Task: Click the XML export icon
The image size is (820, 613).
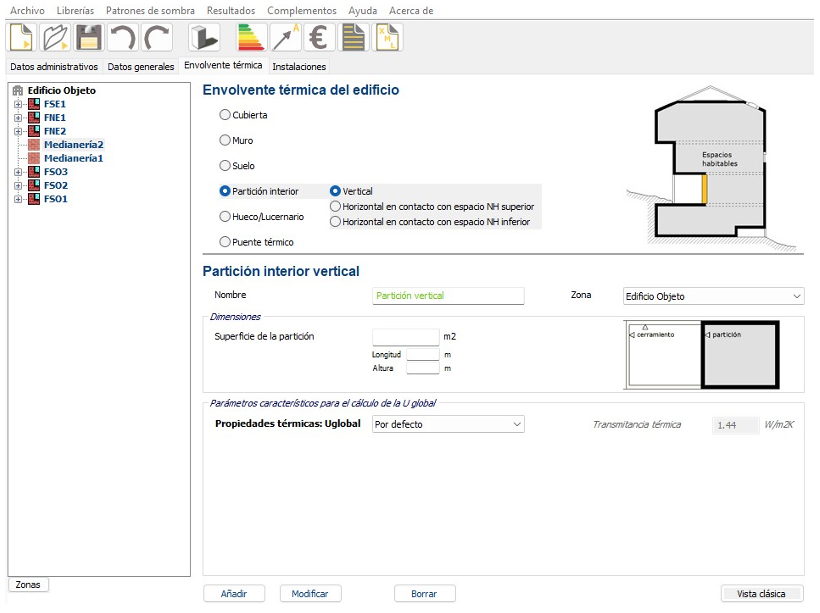Action: pos(388,38)
